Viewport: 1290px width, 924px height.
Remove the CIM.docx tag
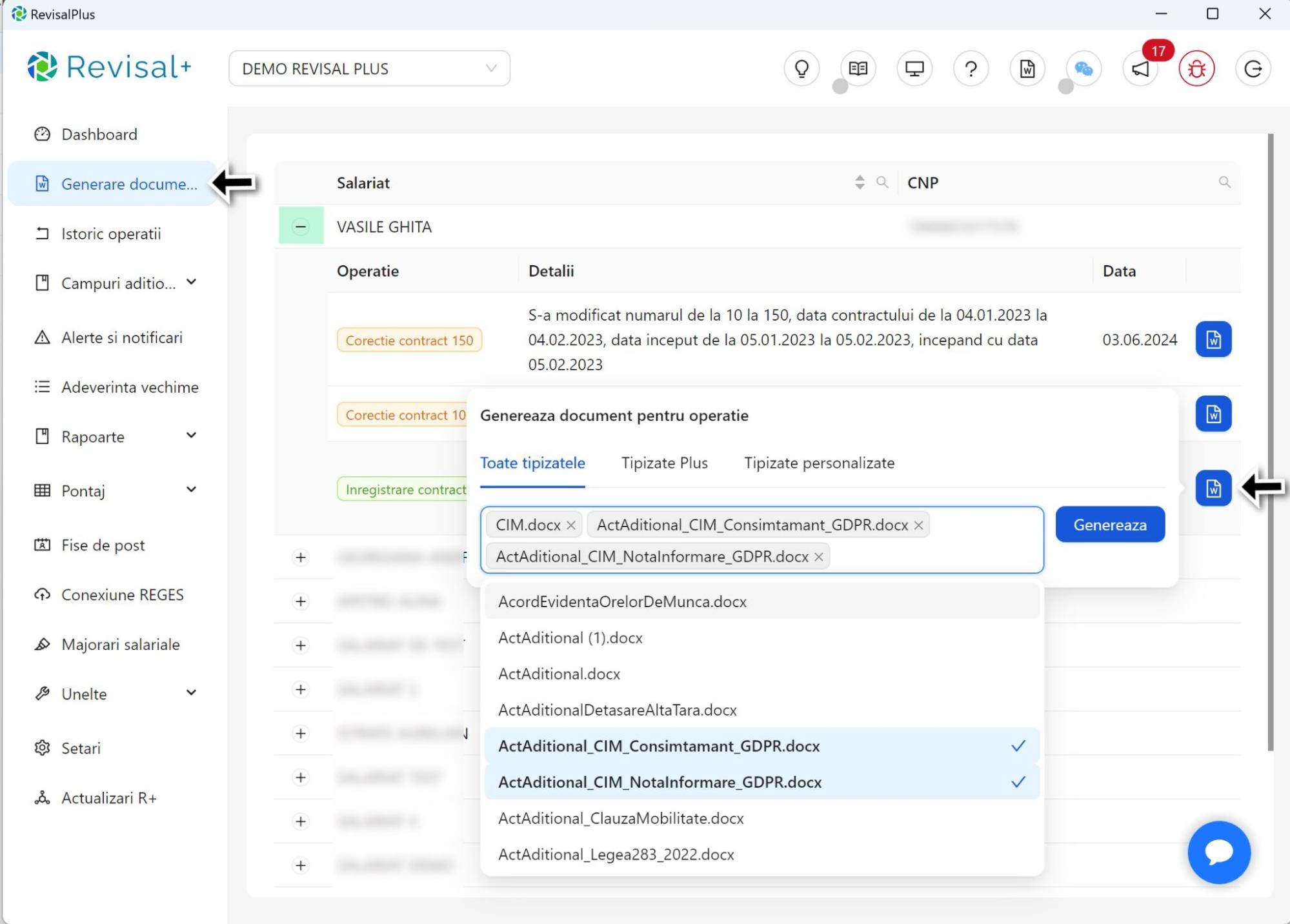571,525
